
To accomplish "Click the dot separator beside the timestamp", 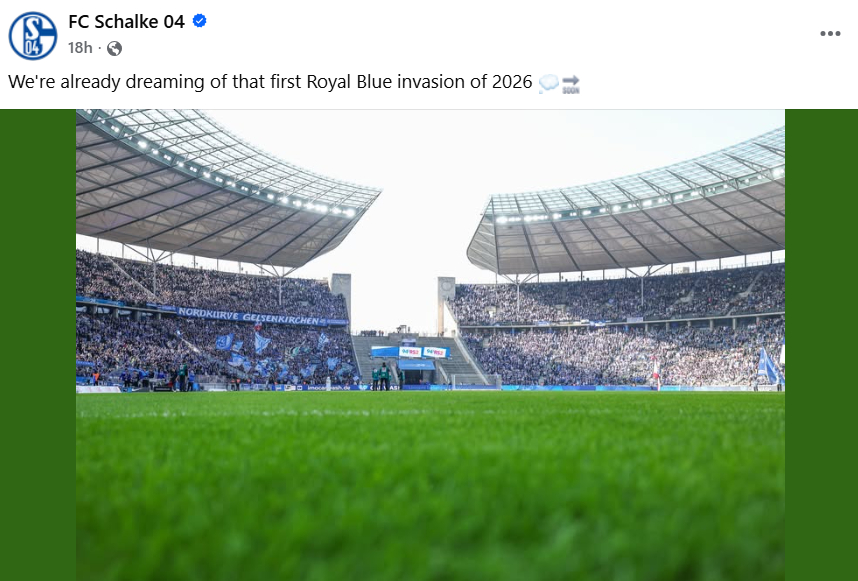I will [x=98, y=47].
